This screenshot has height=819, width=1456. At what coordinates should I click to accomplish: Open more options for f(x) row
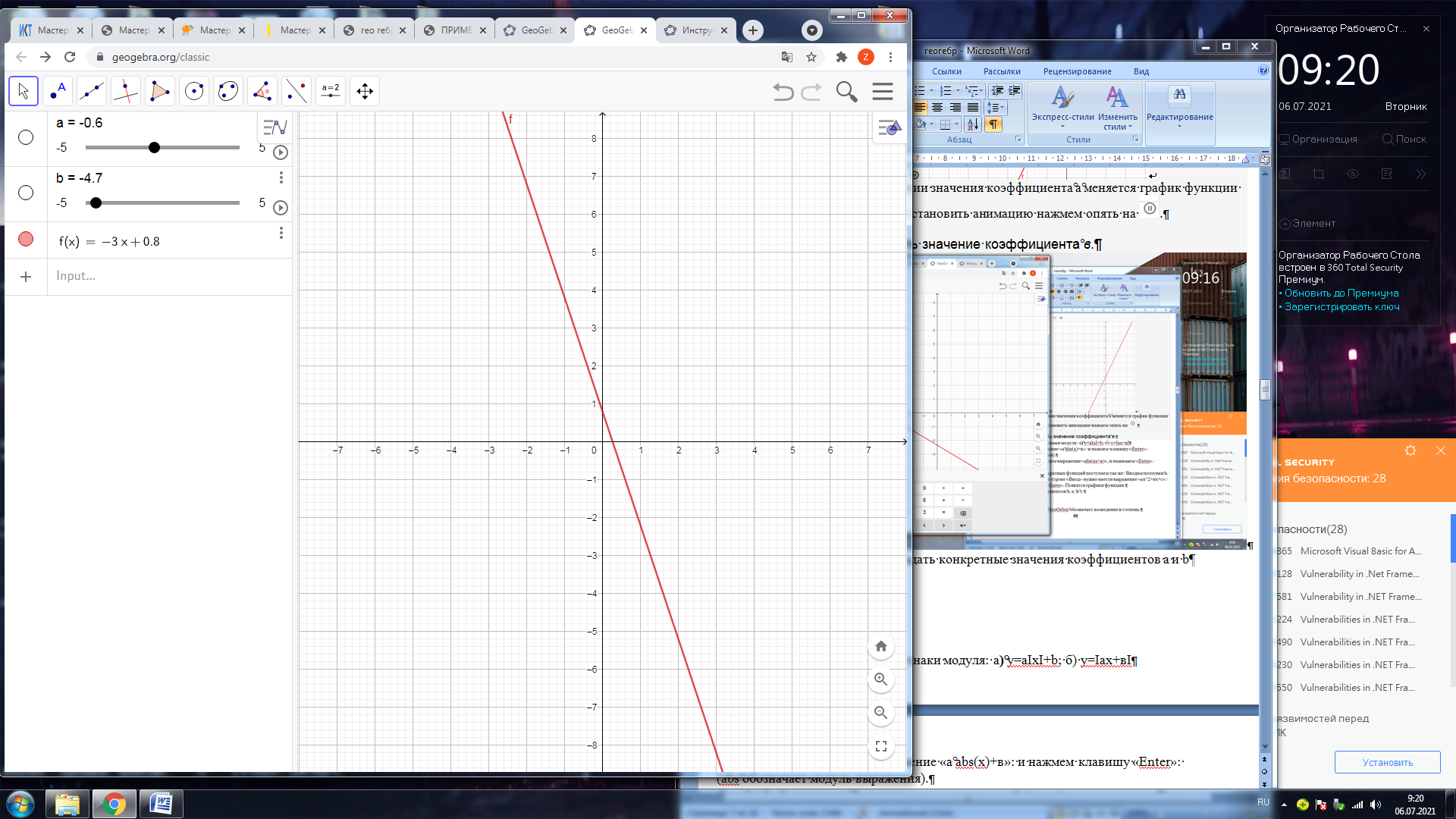[x=281, y=233]
